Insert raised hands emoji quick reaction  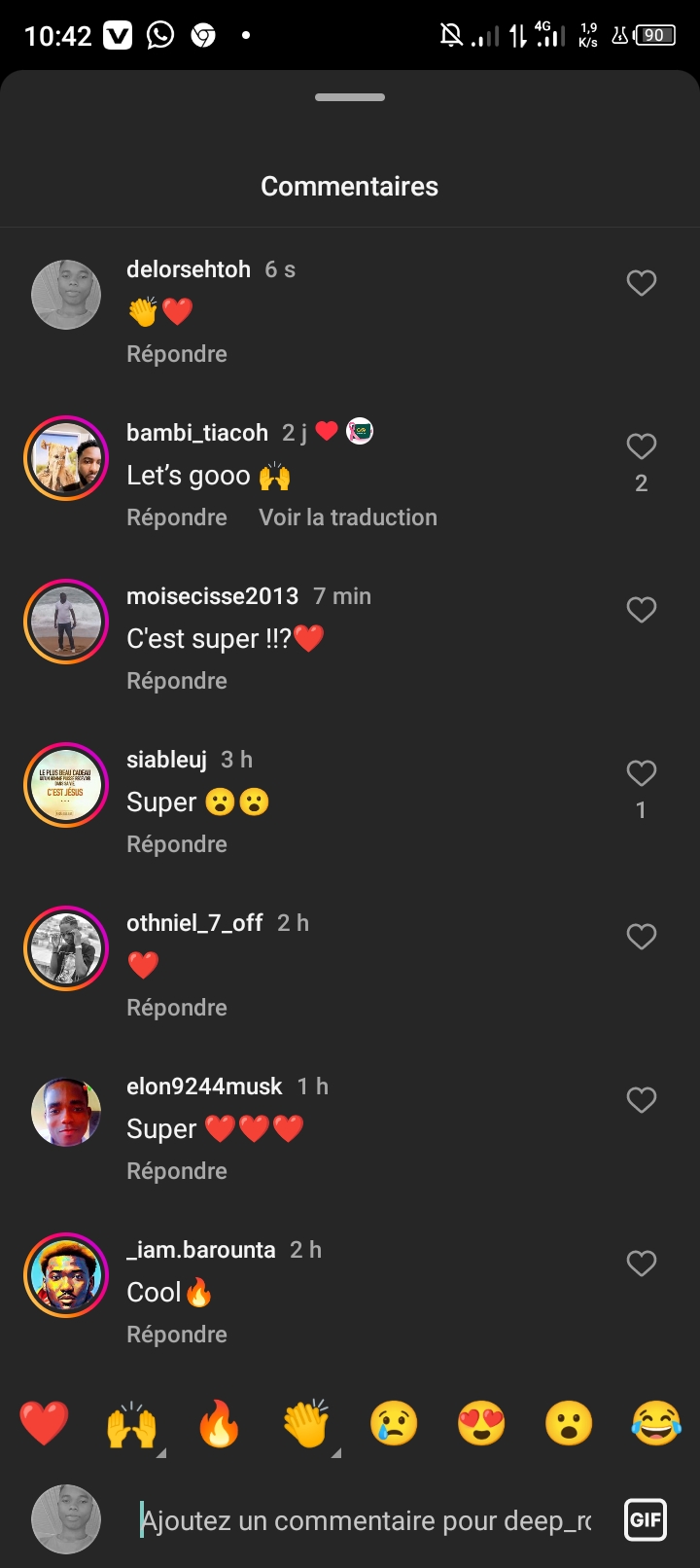pos(132,1424)
